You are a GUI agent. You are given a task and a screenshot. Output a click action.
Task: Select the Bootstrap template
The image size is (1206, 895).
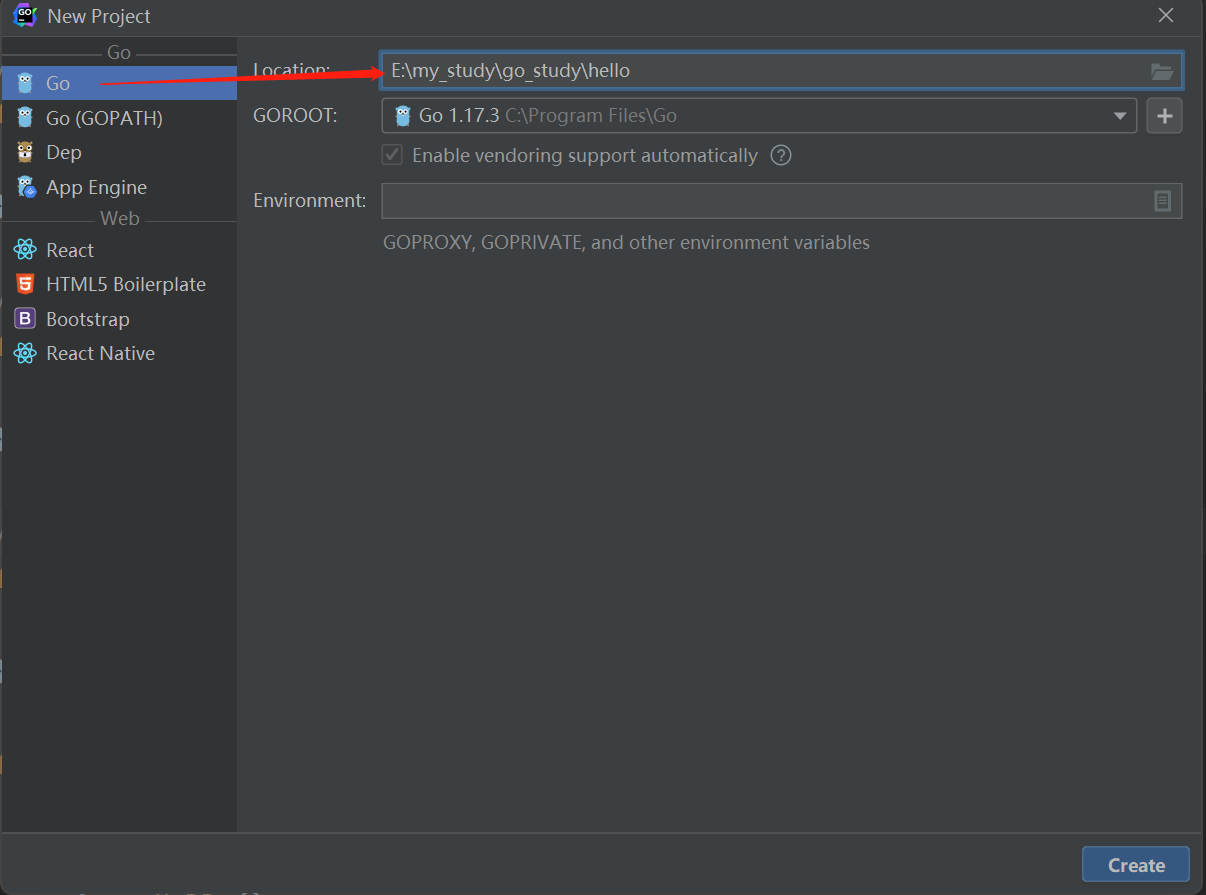click(119, 319)
